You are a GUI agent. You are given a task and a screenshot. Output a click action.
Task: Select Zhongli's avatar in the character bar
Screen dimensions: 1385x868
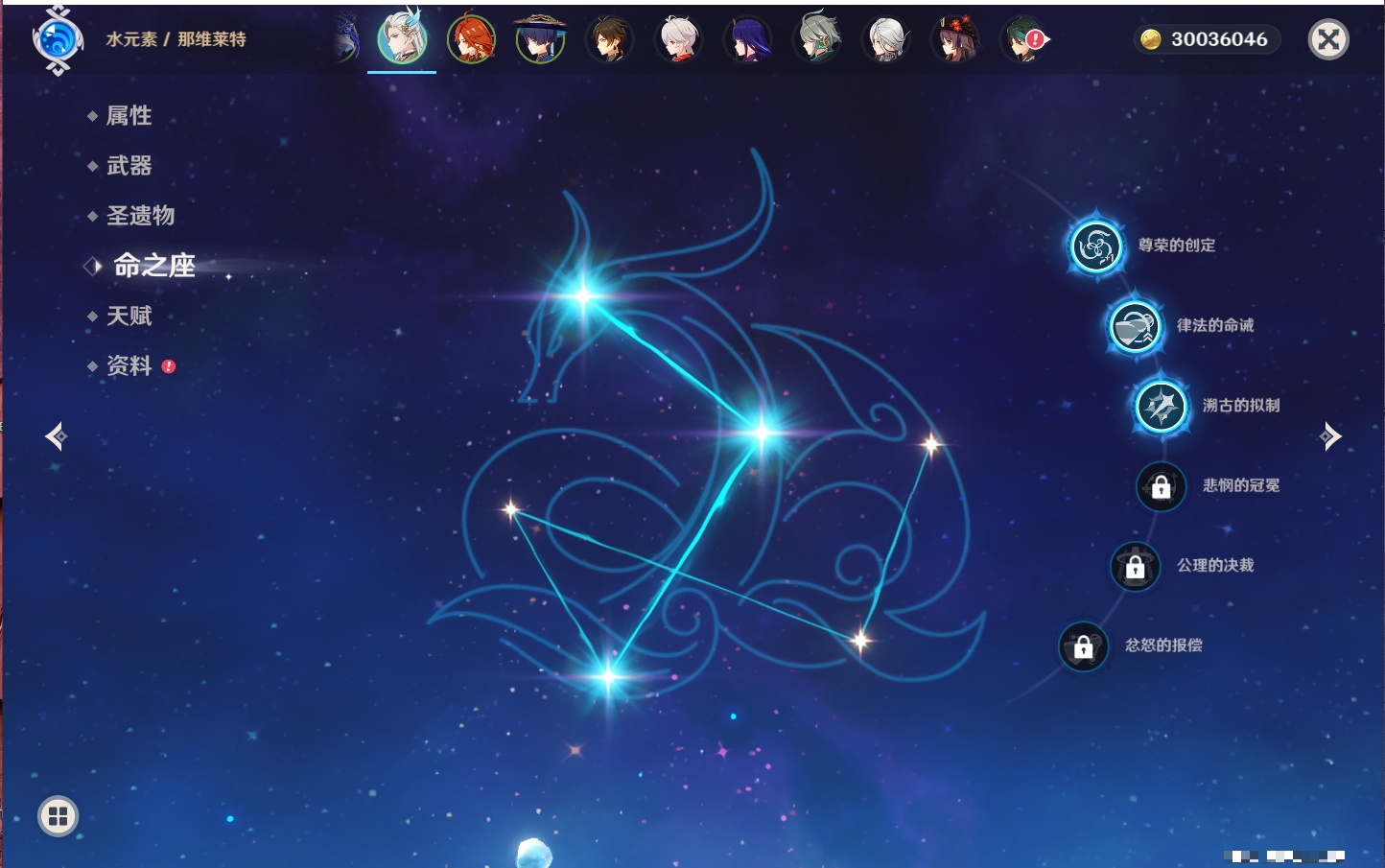pyautogui.click(x=609, y=40)
